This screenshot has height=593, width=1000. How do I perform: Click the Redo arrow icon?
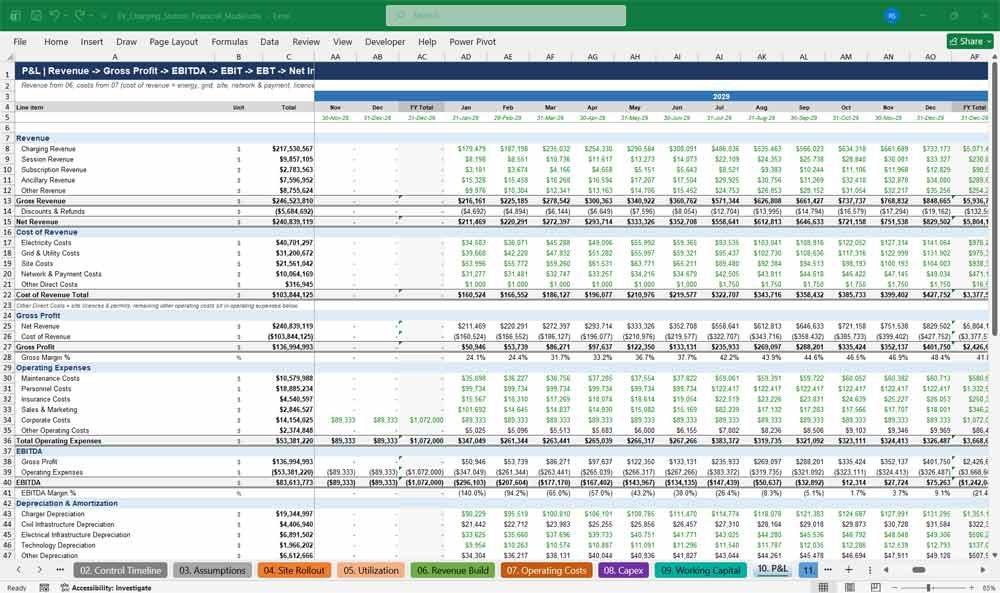coord(80,15)
